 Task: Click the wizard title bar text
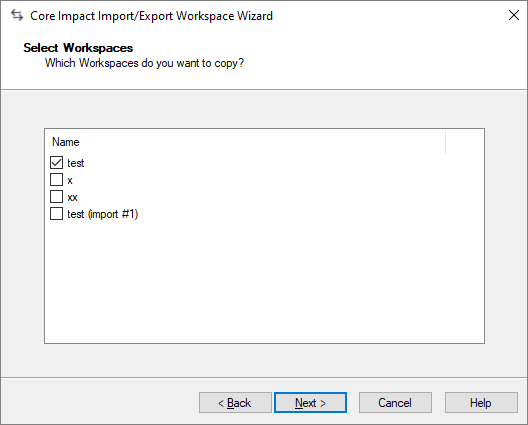click(151, 16)
